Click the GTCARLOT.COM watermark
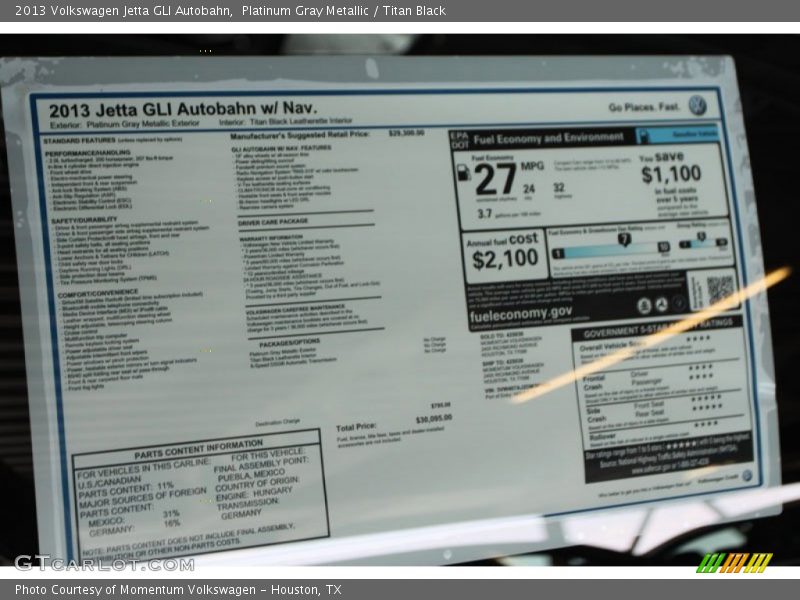800x600 pixels. pyautogui.click(x=104, y=563)
